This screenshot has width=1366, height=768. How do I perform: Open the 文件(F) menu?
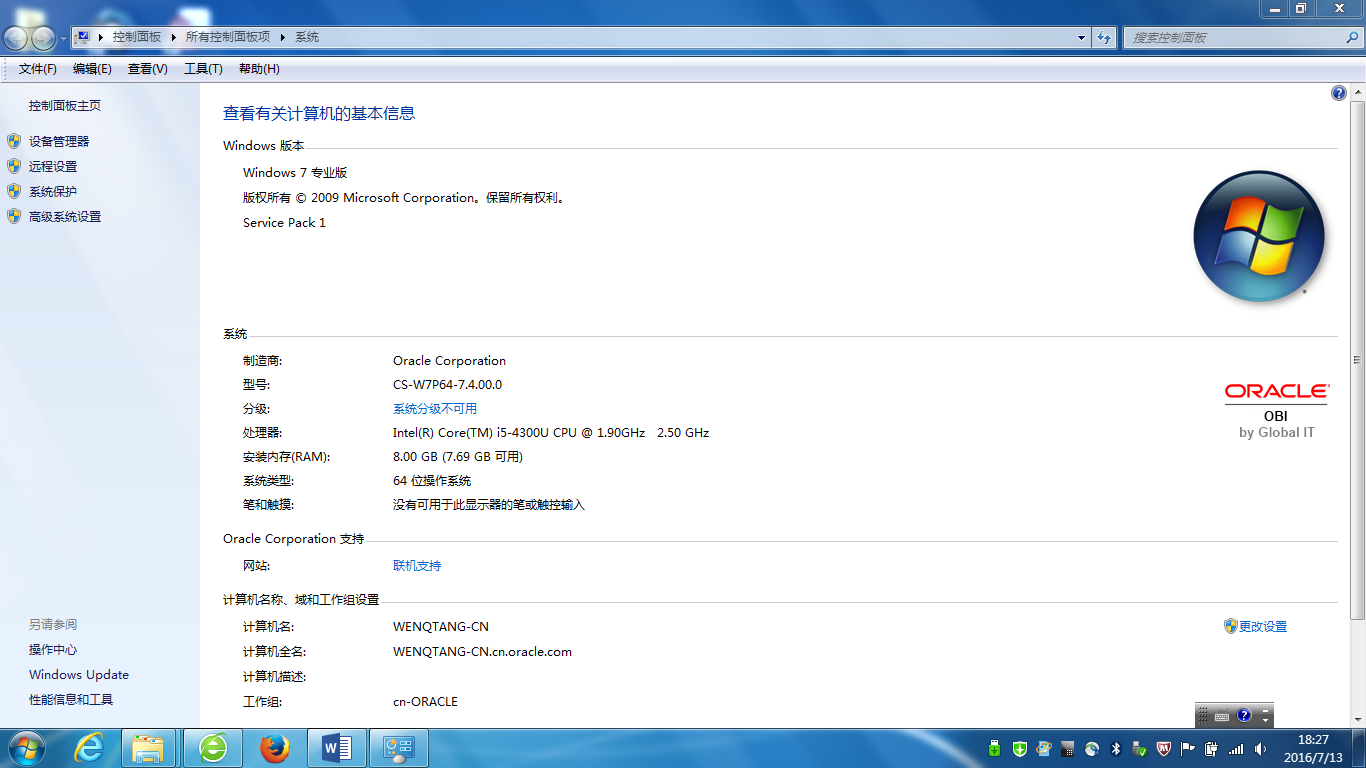[38, 69]
